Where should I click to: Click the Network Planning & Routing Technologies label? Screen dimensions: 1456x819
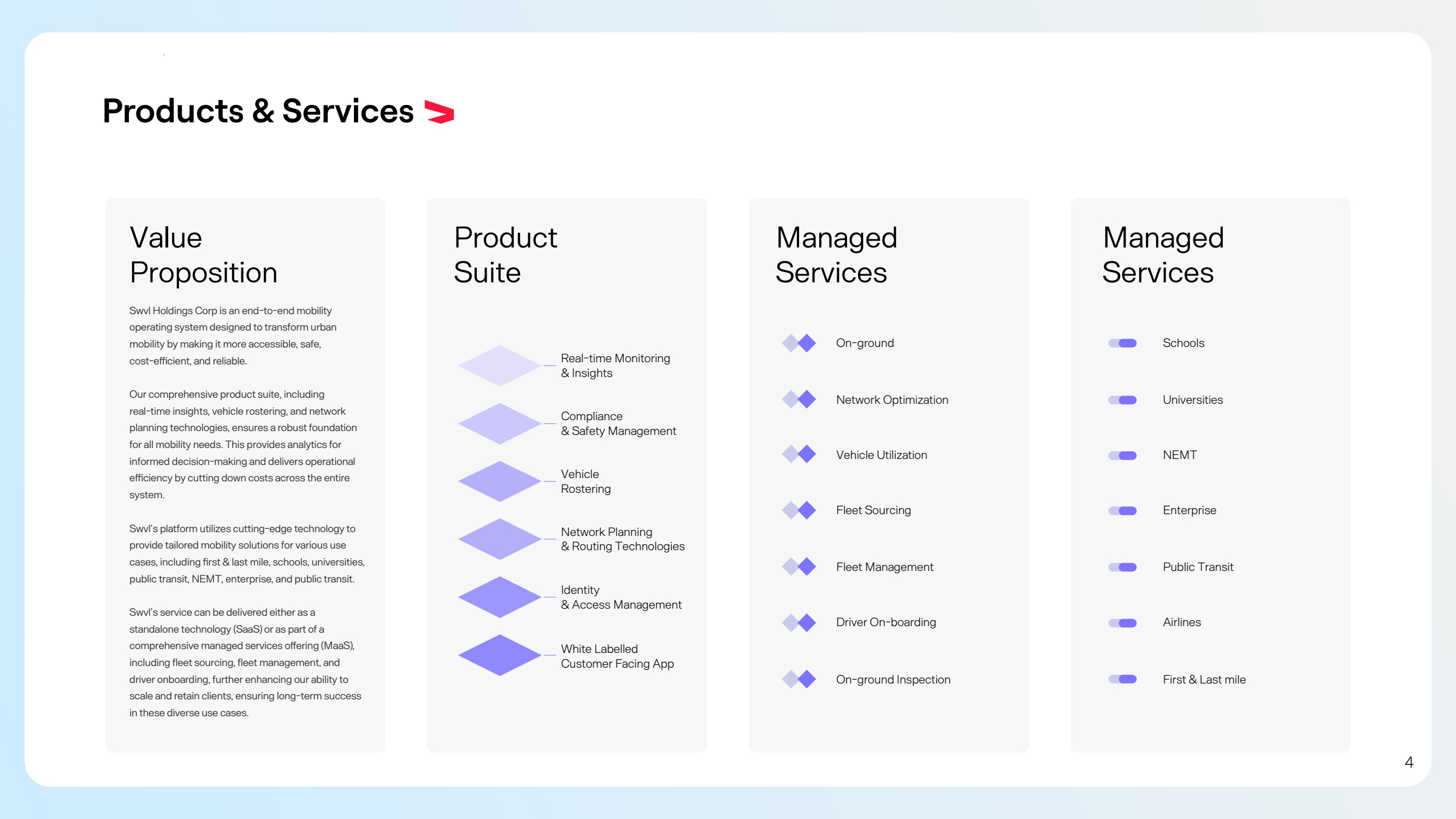coord(622,539)
